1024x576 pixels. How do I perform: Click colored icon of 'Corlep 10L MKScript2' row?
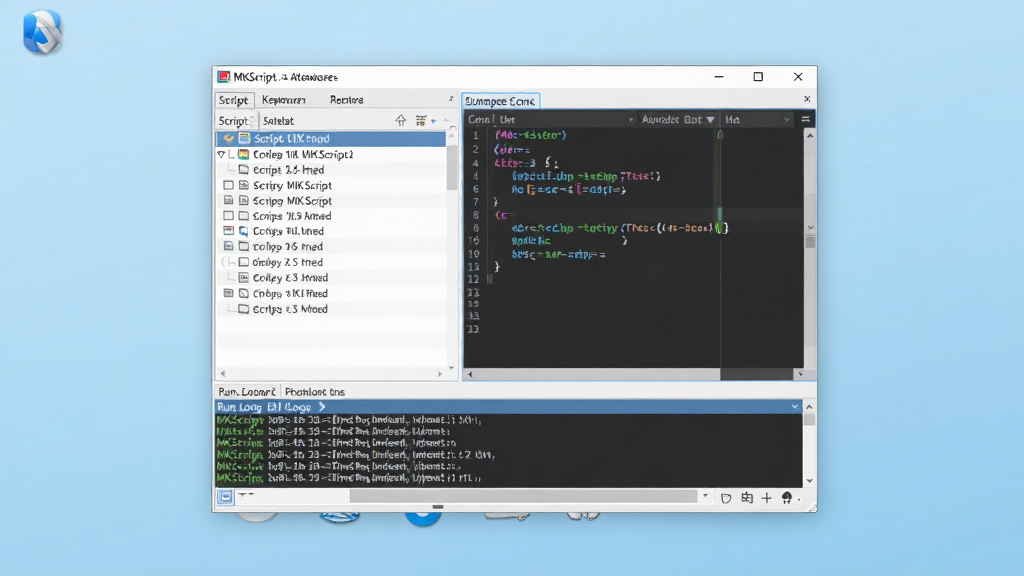[244, 154]
